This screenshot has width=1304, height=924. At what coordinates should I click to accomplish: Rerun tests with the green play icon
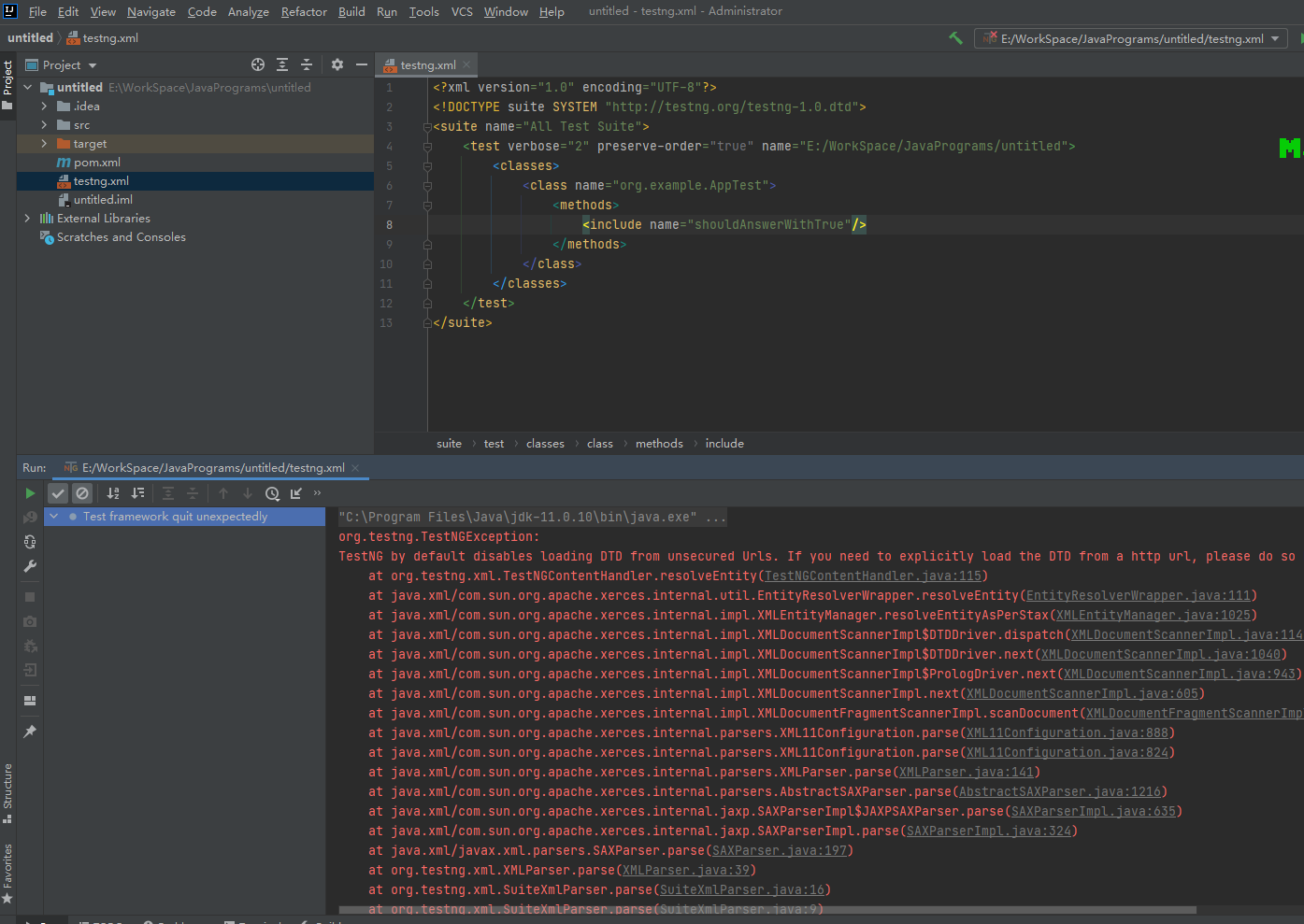click(x=30, y=493)
